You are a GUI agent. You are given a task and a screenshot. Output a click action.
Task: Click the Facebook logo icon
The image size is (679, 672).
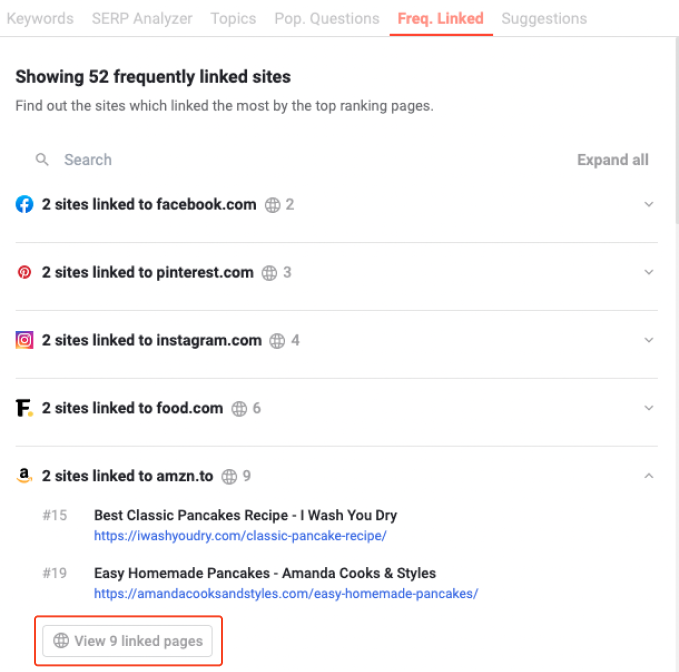(24, 204)
